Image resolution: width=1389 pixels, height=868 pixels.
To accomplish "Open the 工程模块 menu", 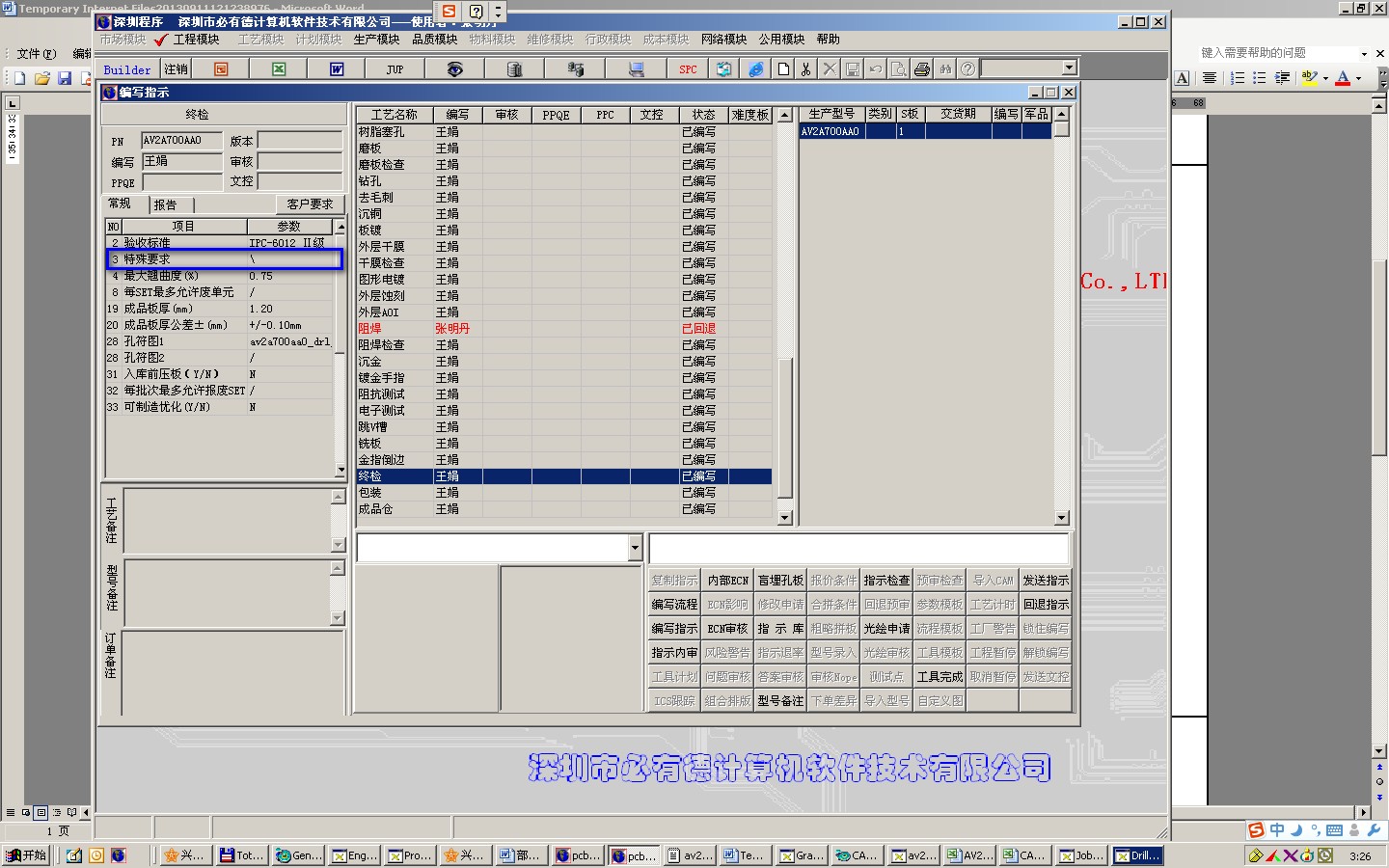I will (197, 40).
